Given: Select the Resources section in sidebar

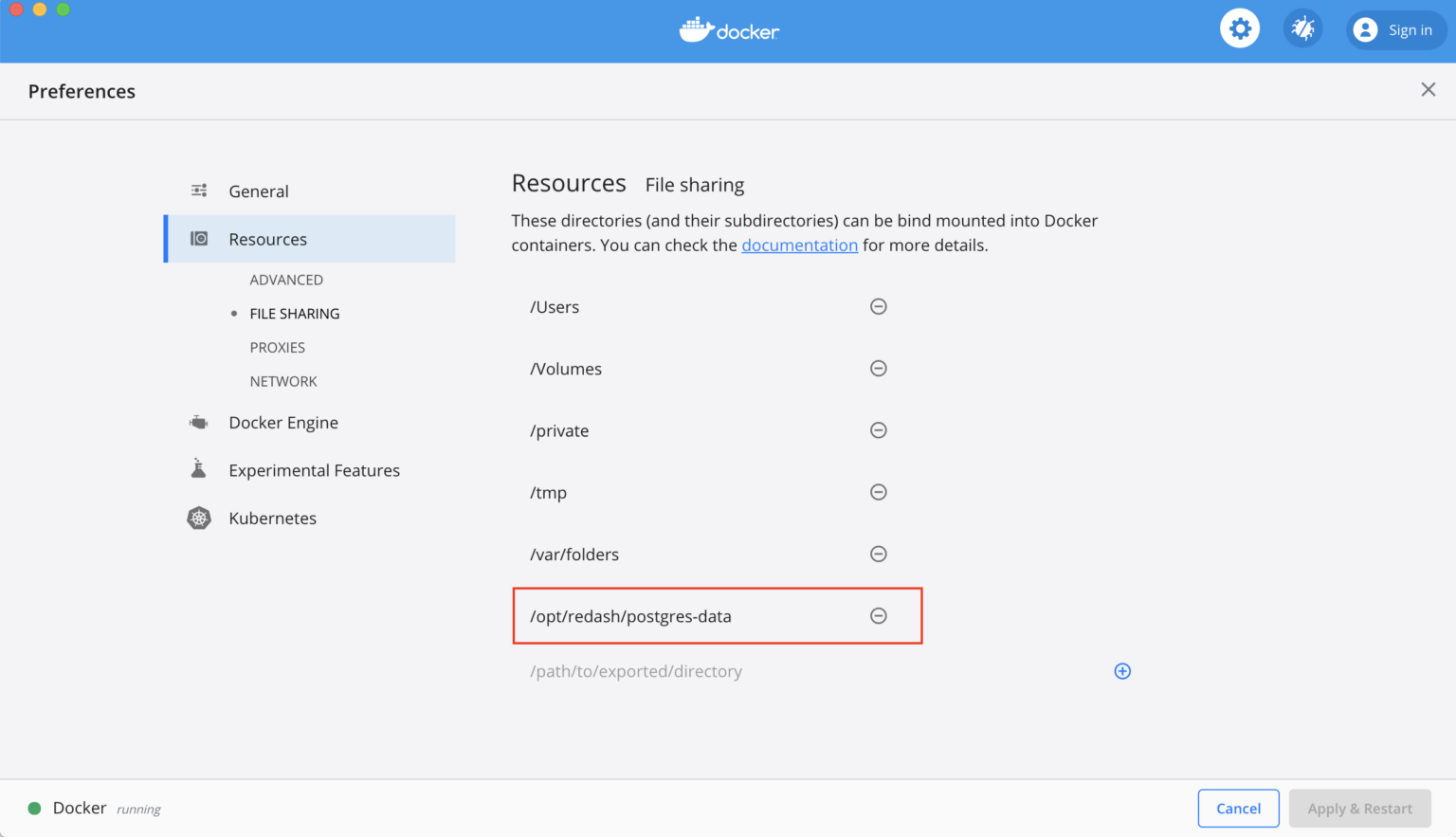Looking at the screenshot, I should (267, 240).
